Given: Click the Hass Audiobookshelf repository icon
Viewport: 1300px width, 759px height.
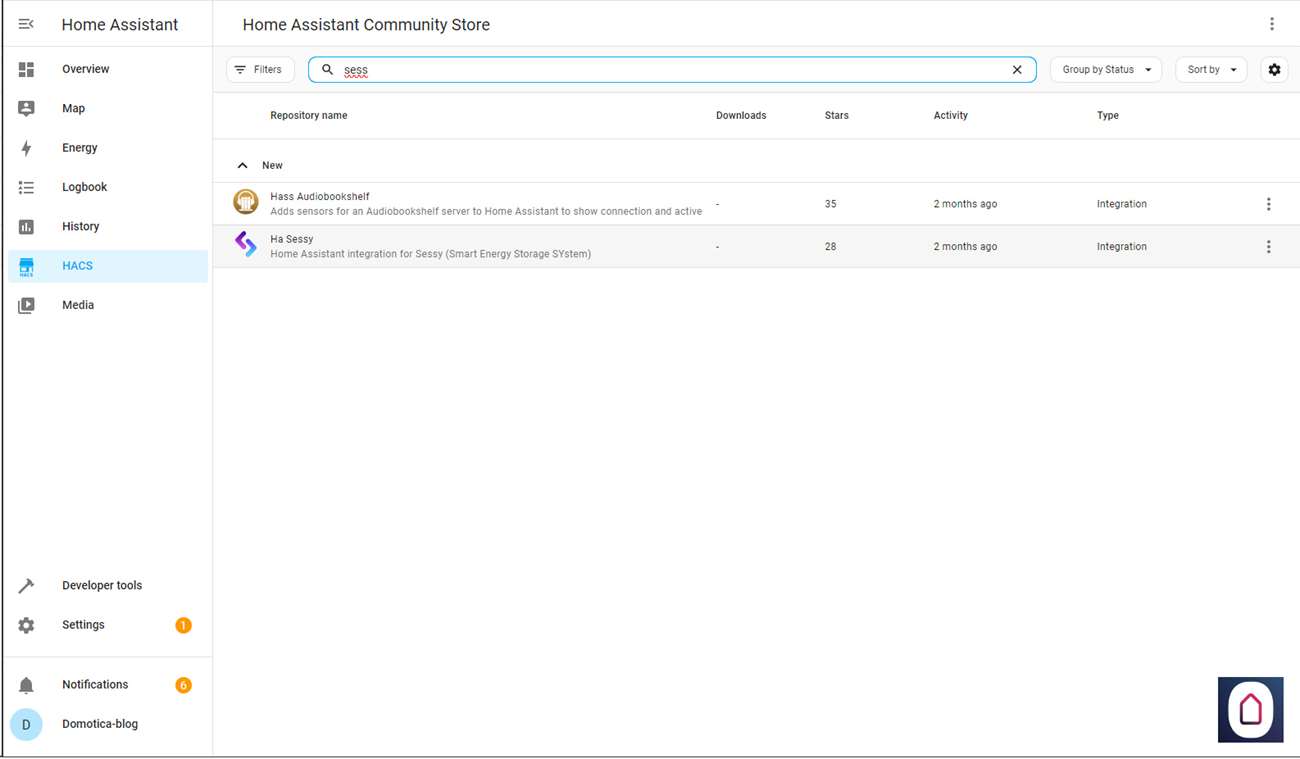Looking at the screenshot, I should pos(245,203).
